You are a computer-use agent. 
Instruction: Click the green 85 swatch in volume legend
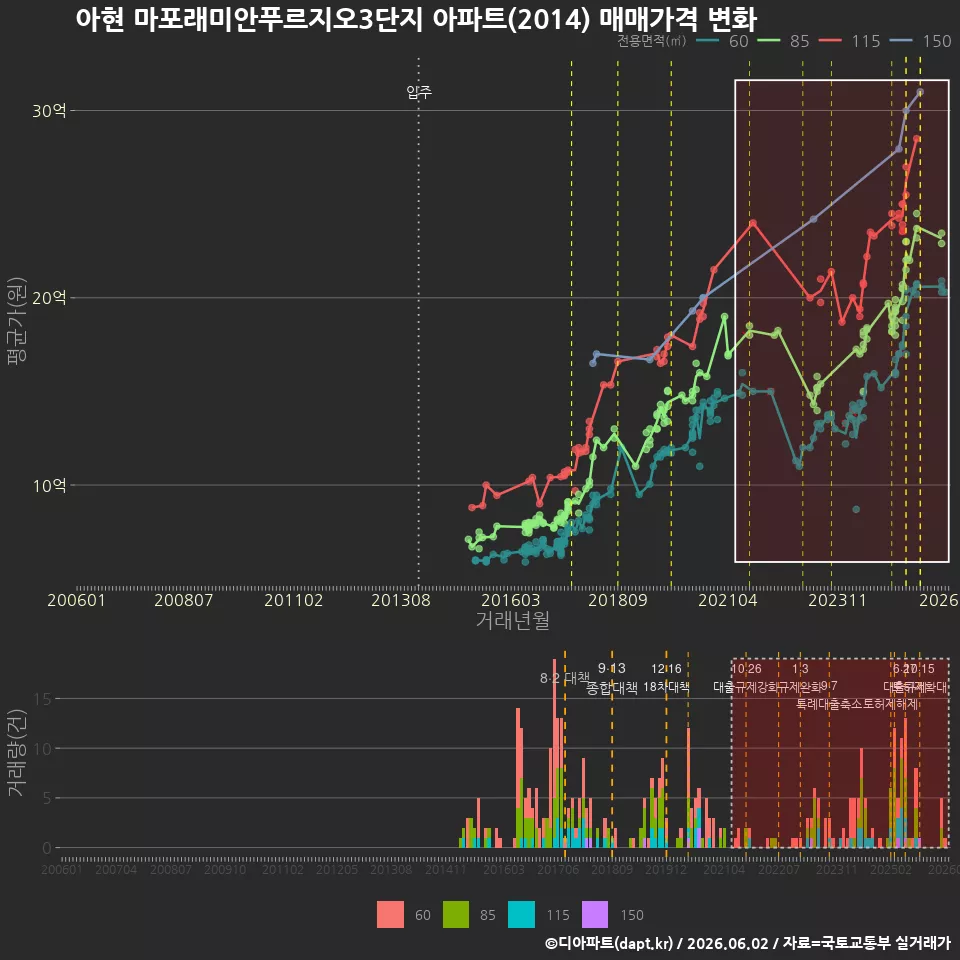coord(456,915)
